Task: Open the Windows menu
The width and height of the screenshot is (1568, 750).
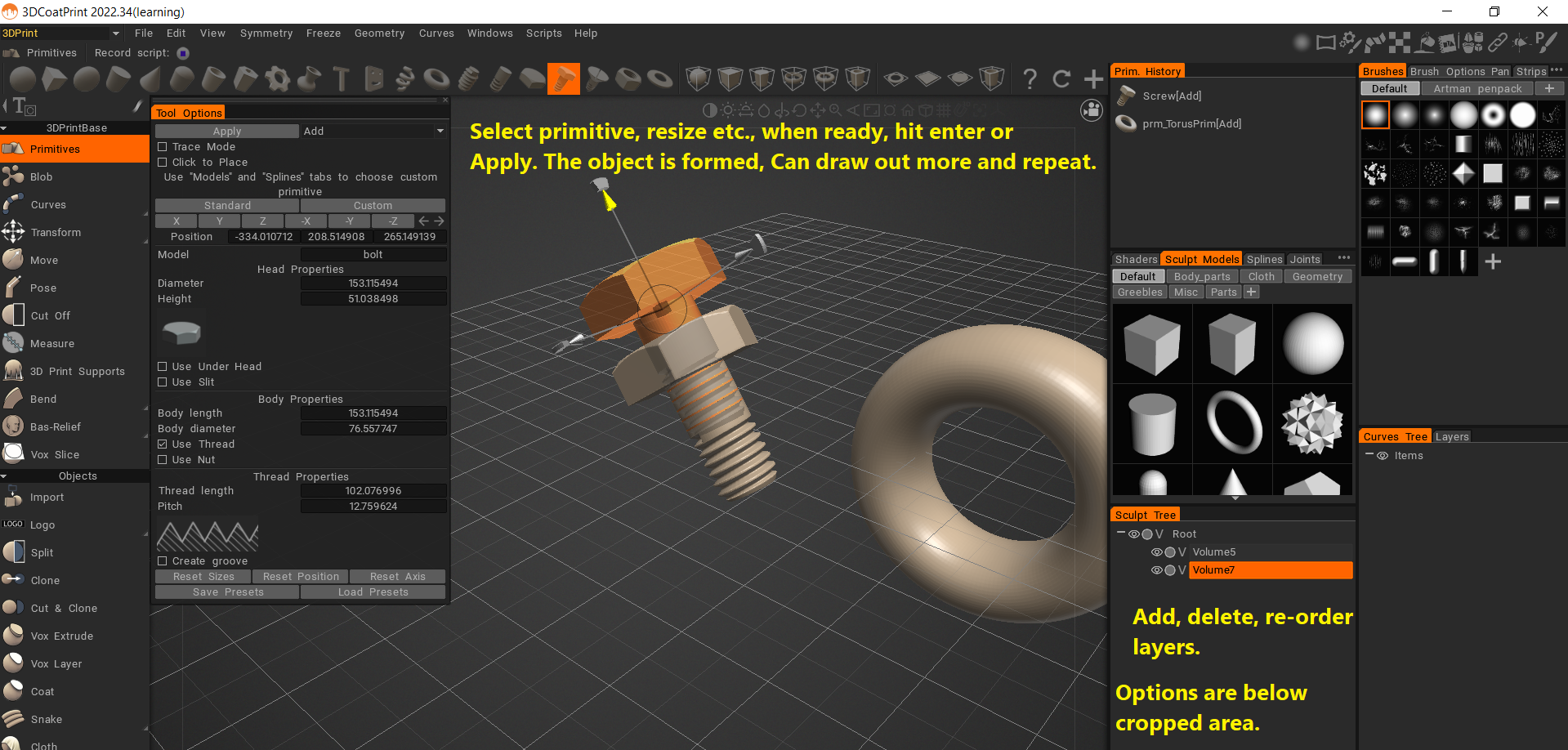Action: coord(490,33)
